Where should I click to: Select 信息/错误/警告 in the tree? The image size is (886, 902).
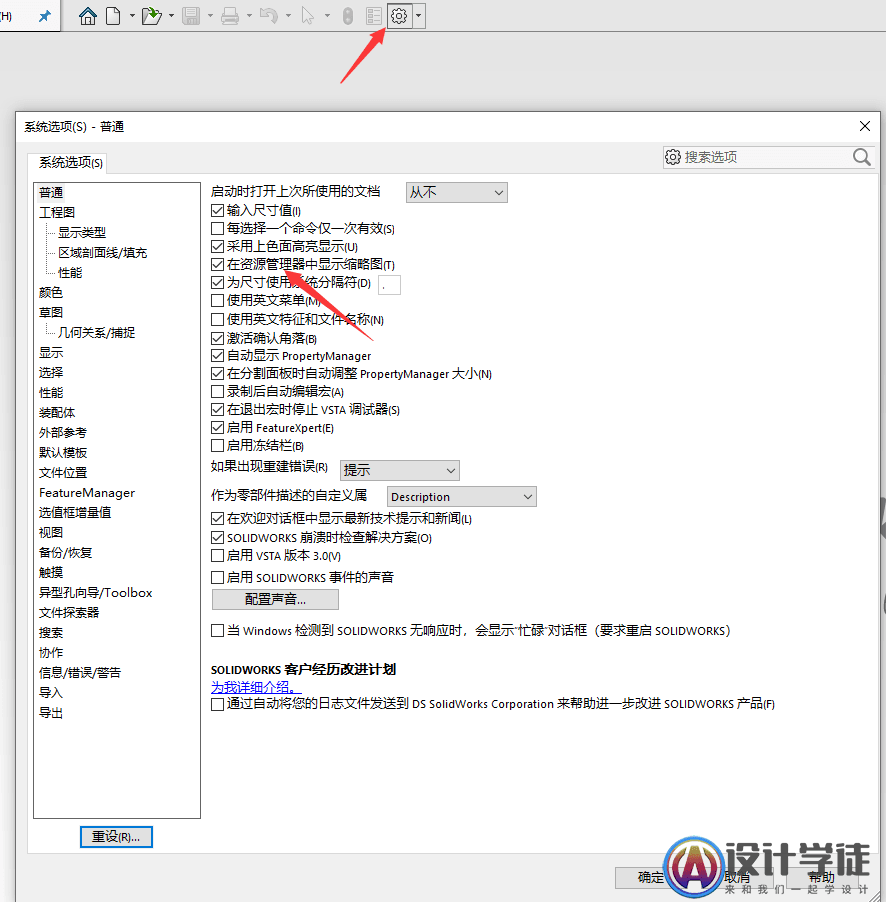point(79,672)
